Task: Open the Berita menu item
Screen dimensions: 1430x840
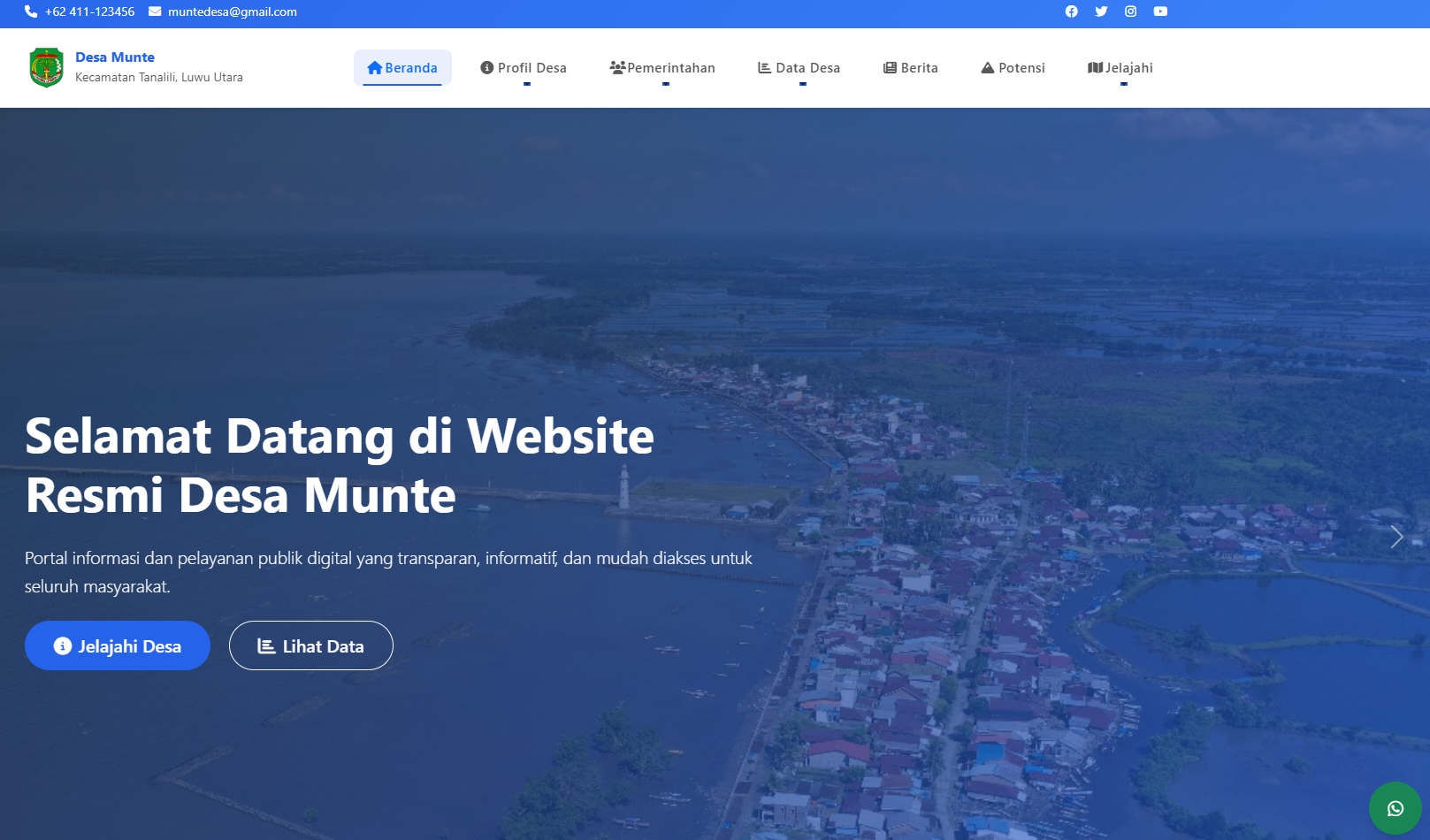Action: click(910, 67)
